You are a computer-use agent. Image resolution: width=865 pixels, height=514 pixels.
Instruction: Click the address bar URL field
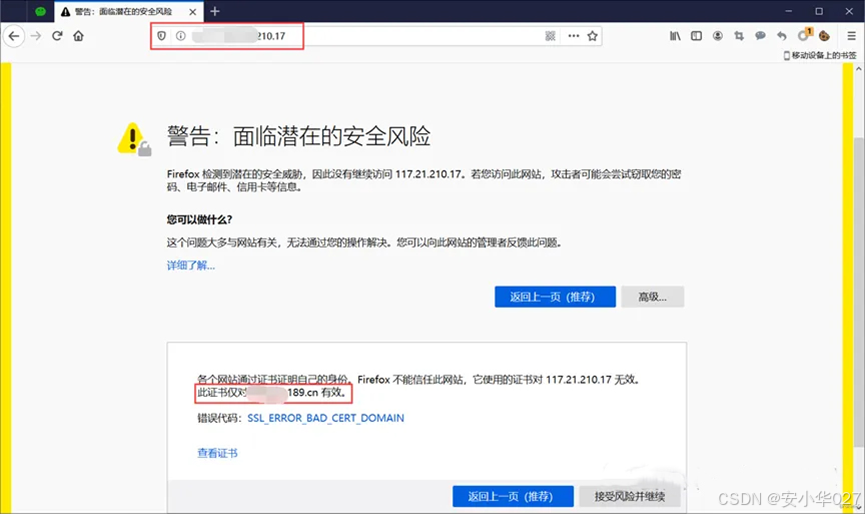pyautogui.click(x=377, y=36)
